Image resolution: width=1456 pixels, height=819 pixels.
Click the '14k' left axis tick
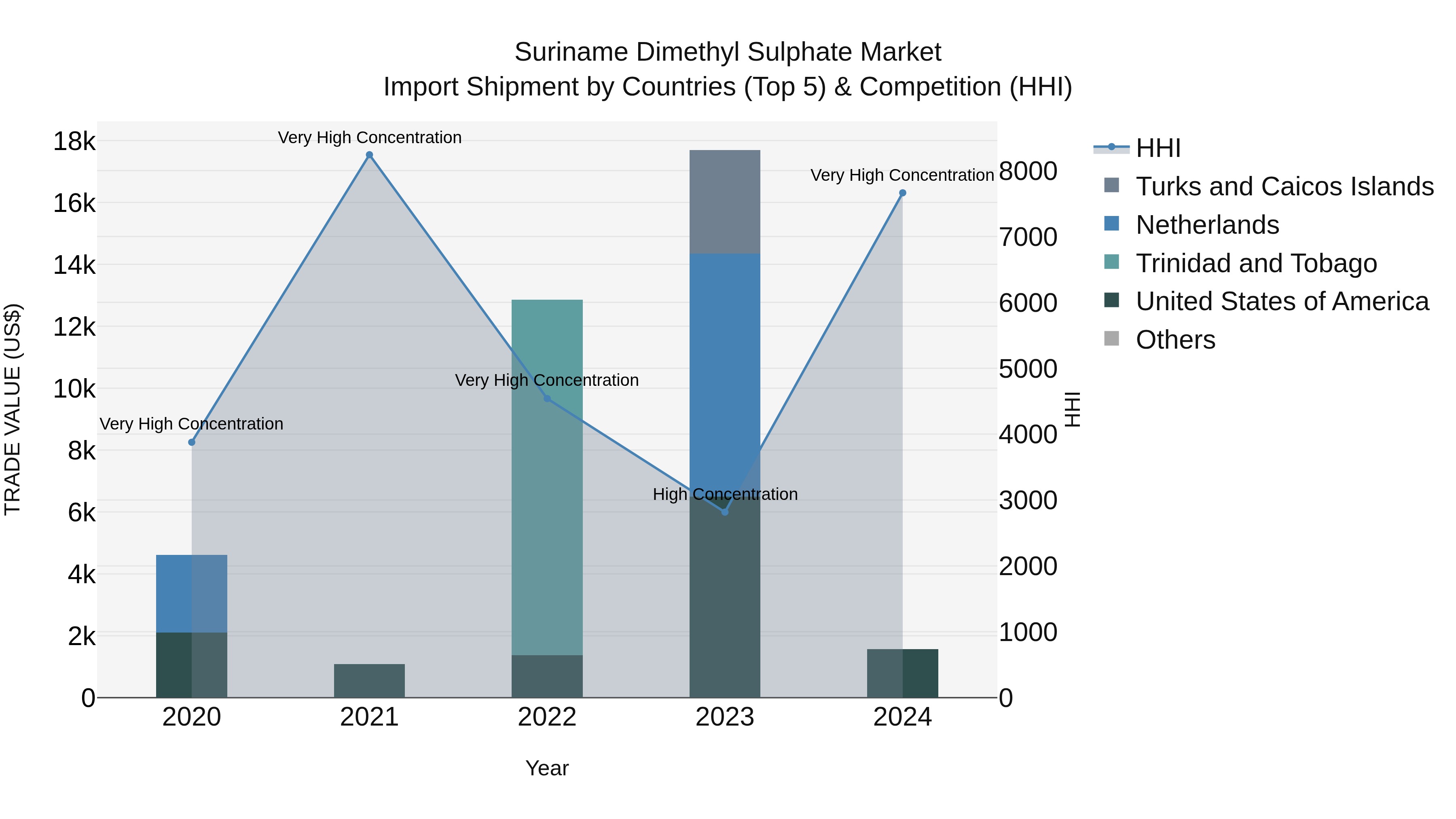tap(74, 265)
